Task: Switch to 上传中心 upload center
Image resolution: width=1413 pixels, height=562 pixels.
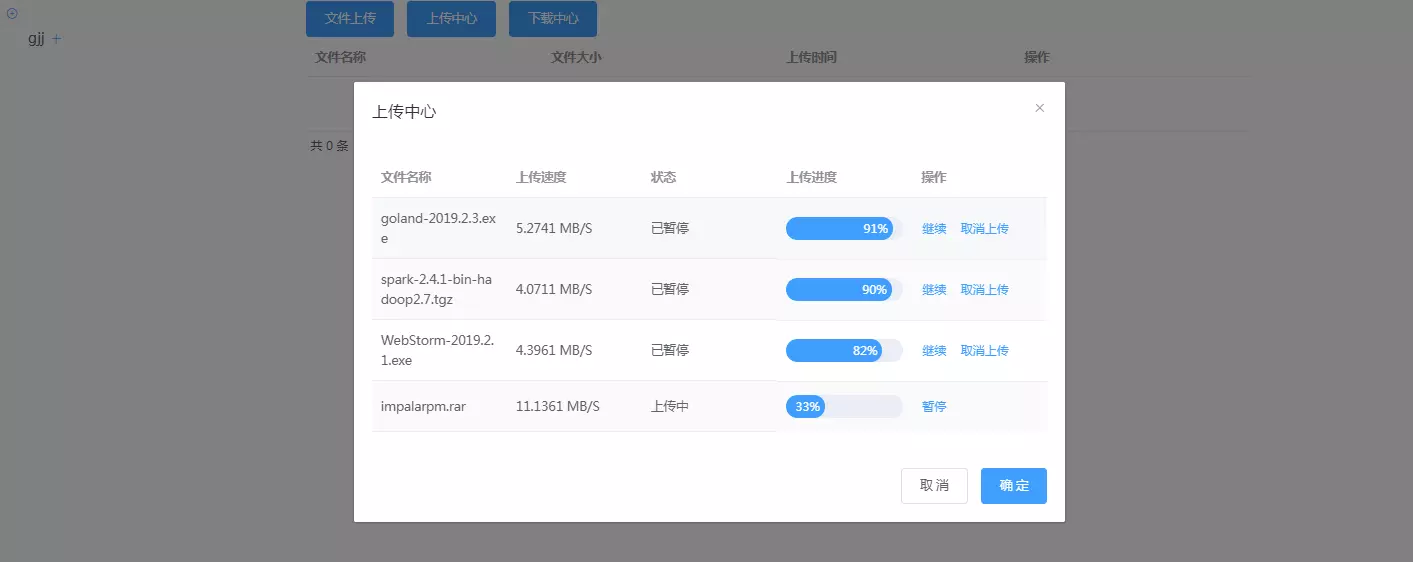Action: pos(451,18)
